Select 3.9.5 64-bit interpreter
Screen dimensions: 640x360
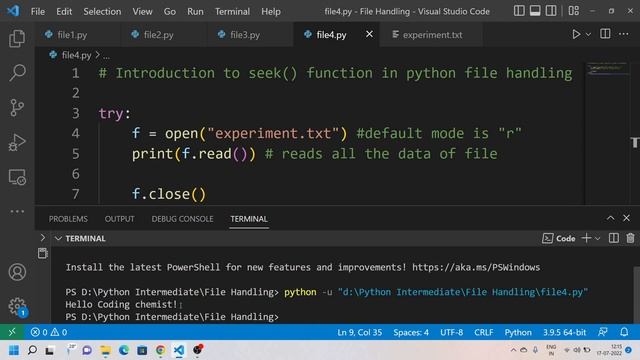564,332
